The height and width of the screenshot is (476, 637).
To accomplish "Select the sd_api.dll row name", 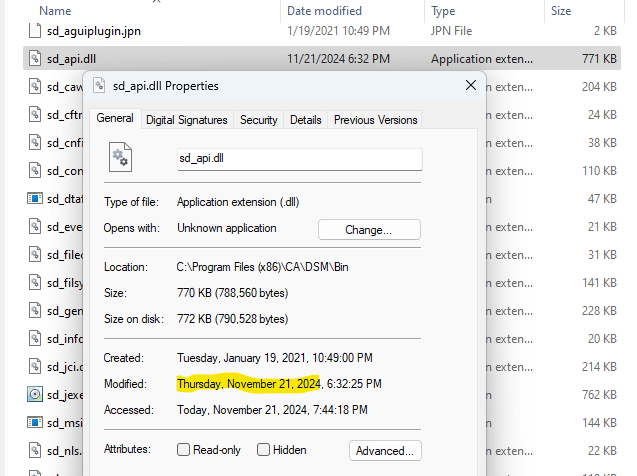I will pos(72,59).
